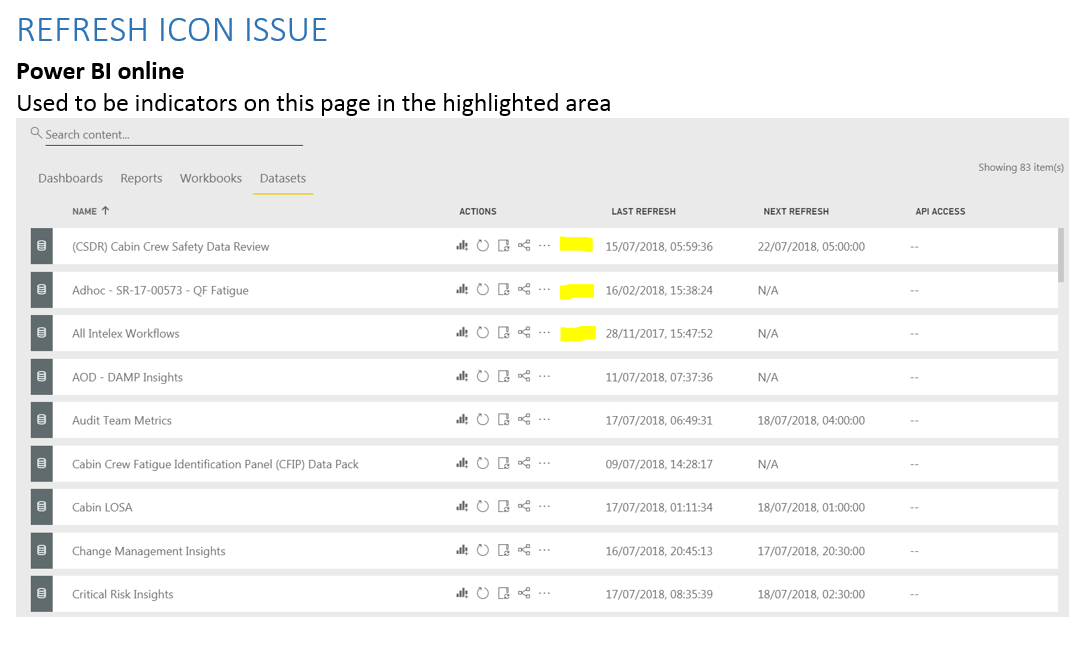Click the API ACCESS column header
The height and width of the screenshot is (646, 1081).
pos(940,212)
